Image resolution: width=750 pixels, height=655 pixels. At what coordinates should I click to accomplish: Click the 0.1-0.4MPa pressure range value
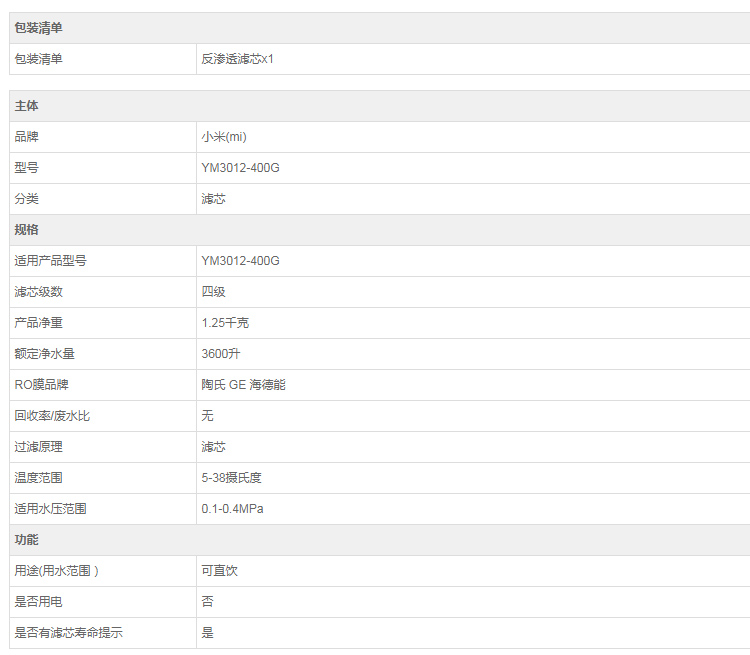click(x=232, y=509)
